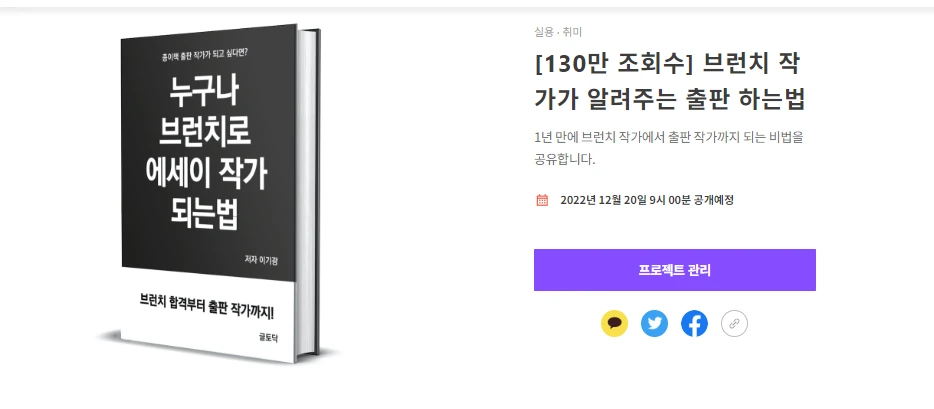Share project on Twitter

pyautogui.click(x=654, y=324)
